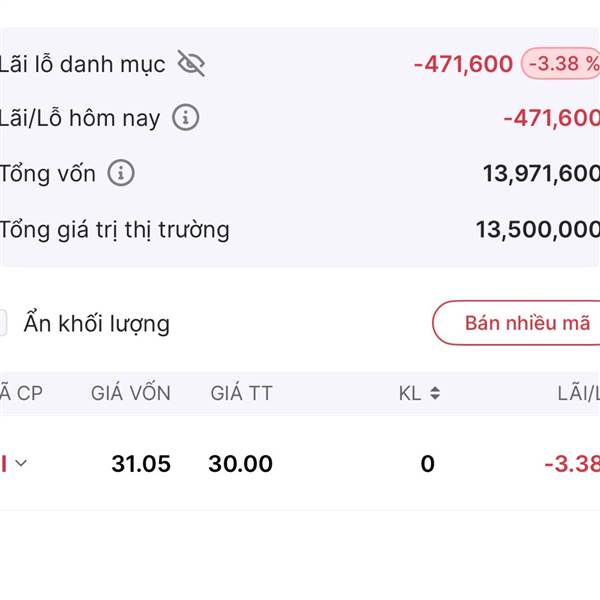Click the 31.05 cost price cell
Screen dimensions: 600x600
(x=141, y=464)
